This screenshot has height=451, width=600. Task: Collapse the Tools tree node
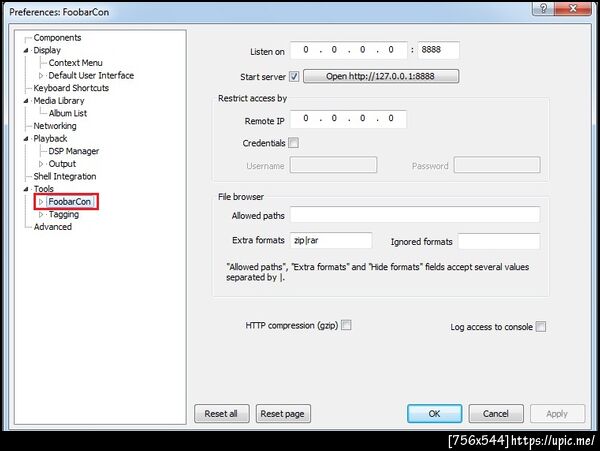coord(26,189)
